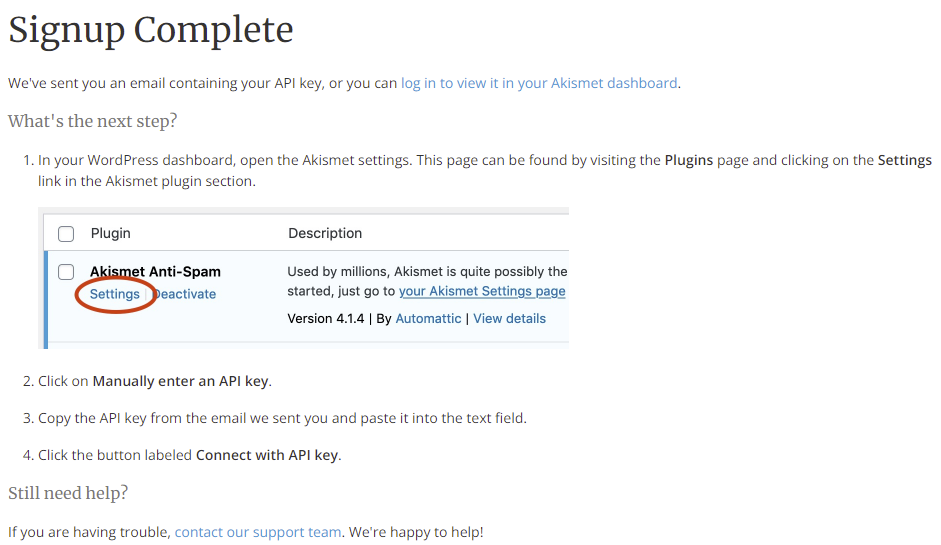941x545 pixels.
Task: Click the Automattic author link
Action: (428, 319)
